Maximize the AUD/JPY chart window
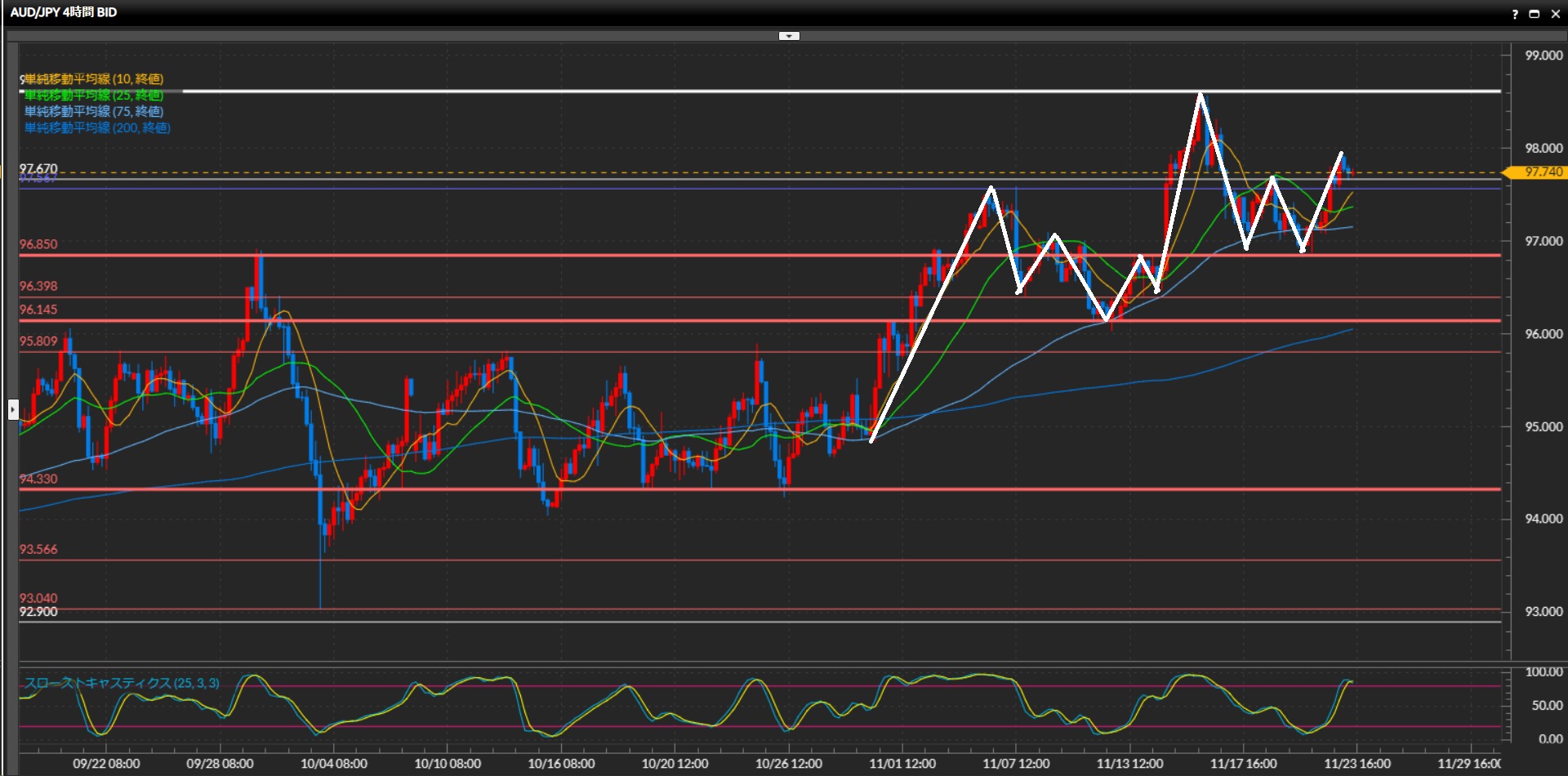1568x776 pixels. (1534, 14)
